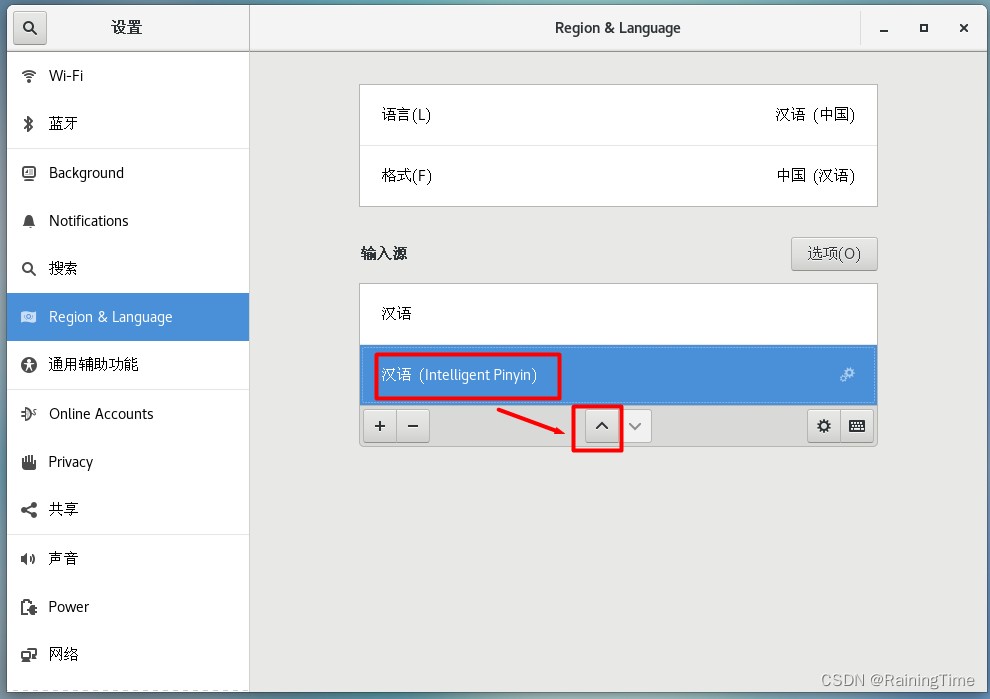
Task: Click the sharing icon beside 共享
Action: 28,510
